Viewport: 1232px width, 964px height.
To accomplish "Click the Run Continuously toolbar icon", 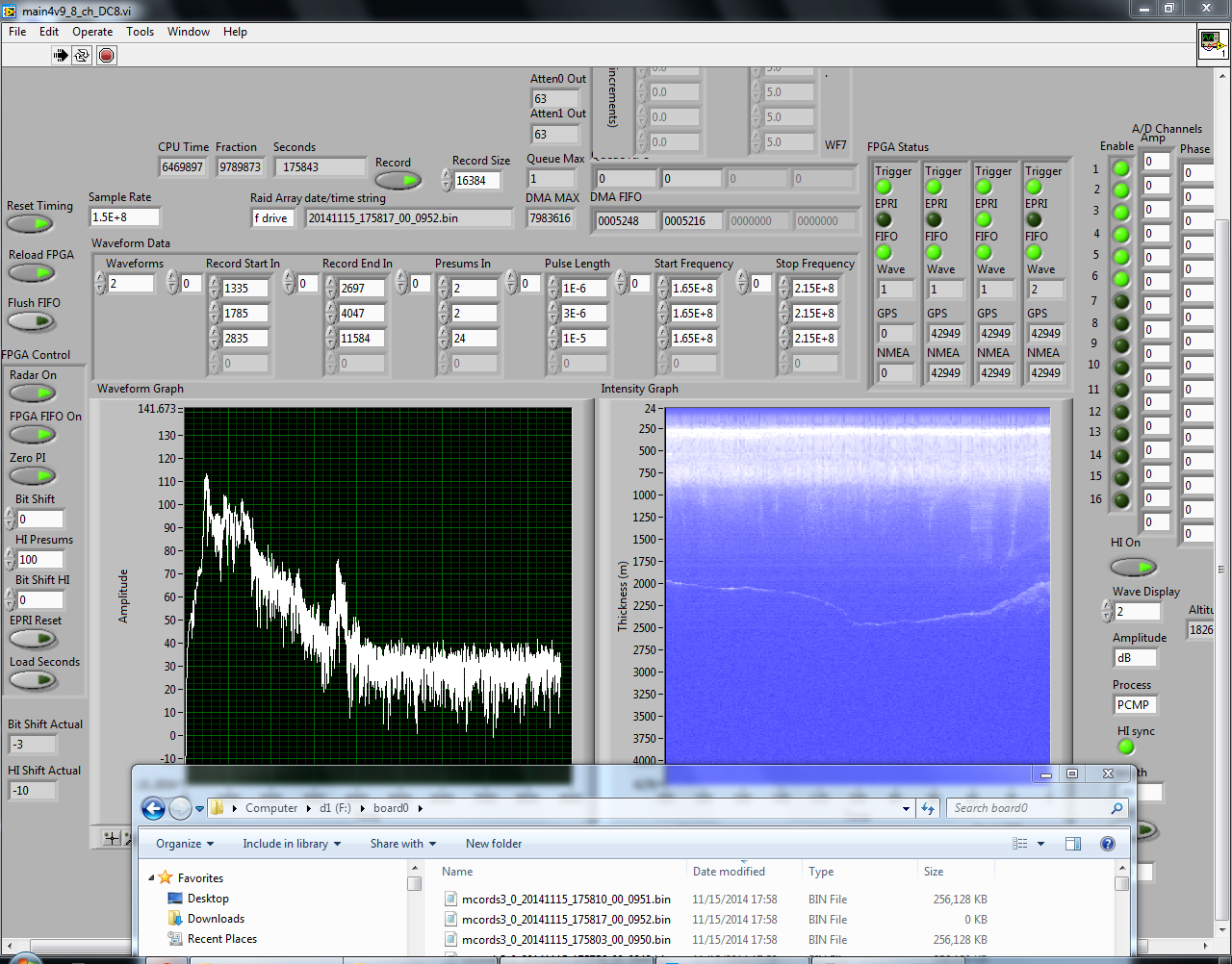I will pos(83,55).
